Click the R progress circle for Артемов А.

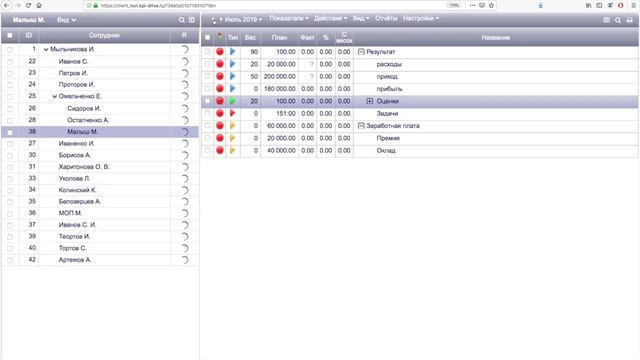[184, 260]
